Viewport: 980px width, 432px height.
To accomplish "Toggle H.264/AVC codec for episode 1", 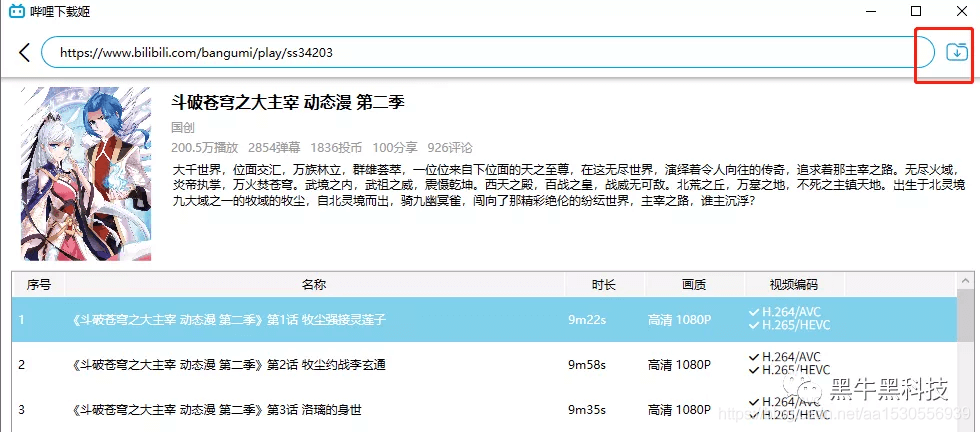I will tap(785, 312).
